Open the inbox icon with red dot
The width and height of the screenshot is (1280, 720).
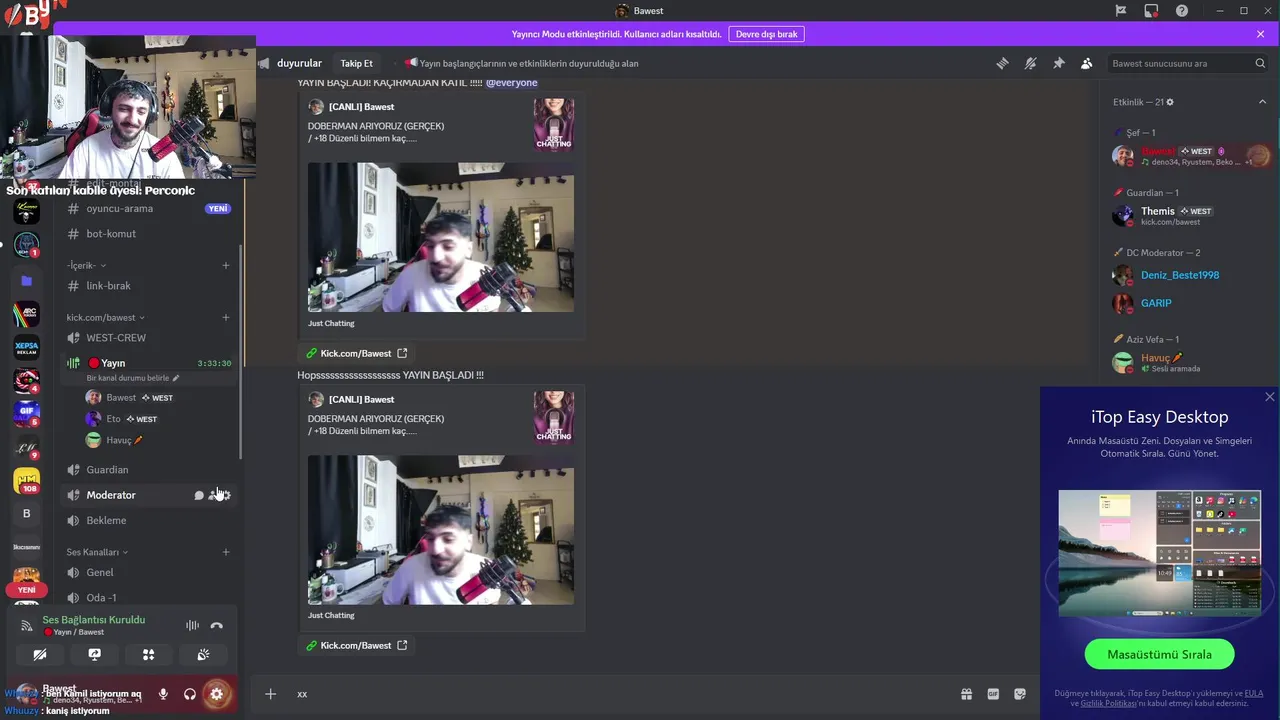1151,11
